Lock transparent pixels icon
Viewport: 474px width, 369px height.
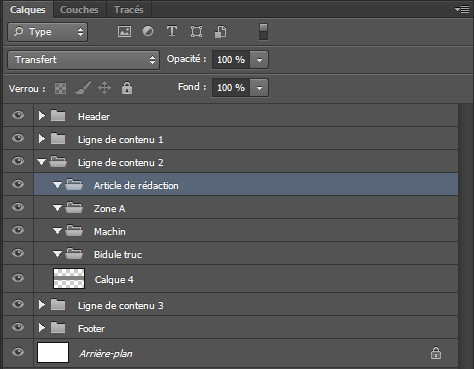pyautogui.click(x=60, y=88)
